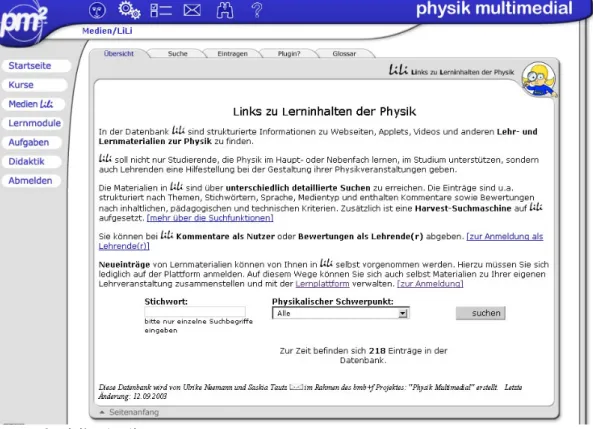The image size is (593, 429).
Task: Switch to the Plugin? tab
Action: point(289,54)
